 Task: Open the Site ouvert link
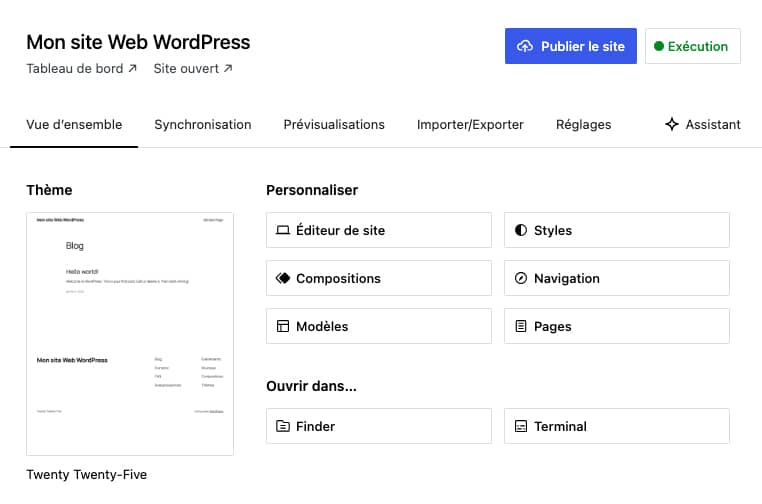click(x=193, y=69)
